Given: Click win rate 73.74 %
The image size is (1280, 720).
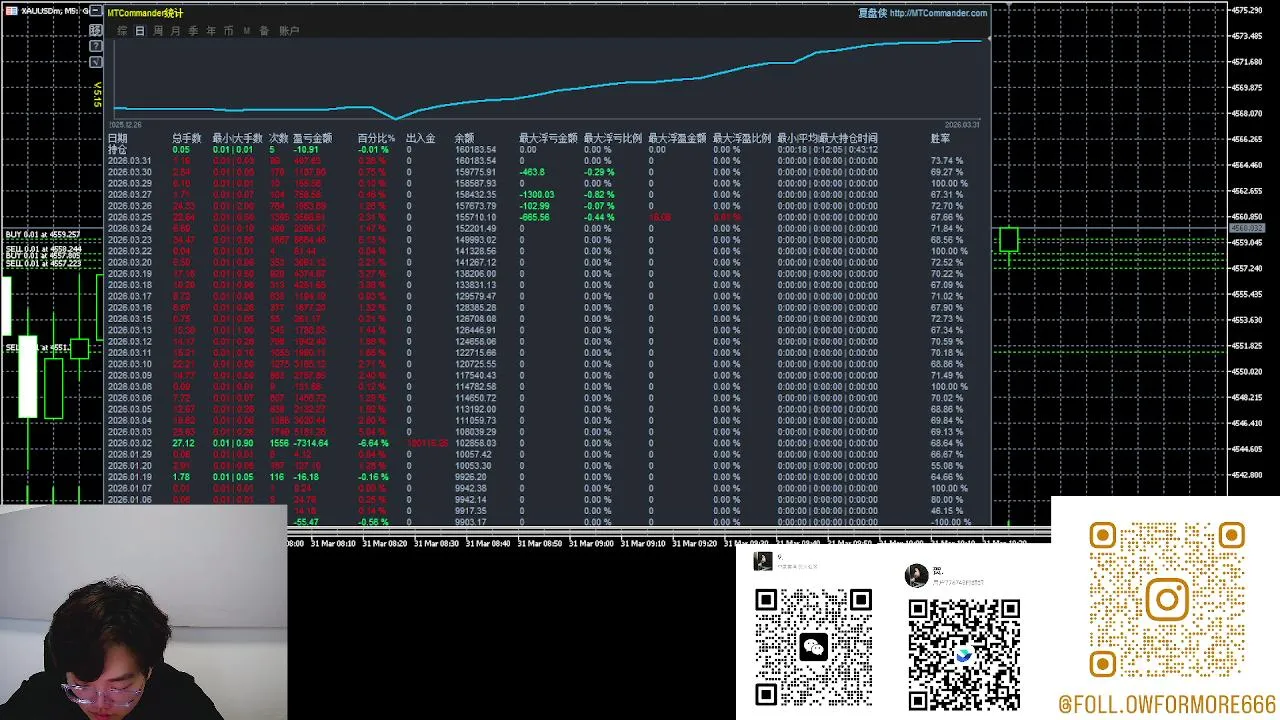Looking at the screenshot, I should point(947,160).
